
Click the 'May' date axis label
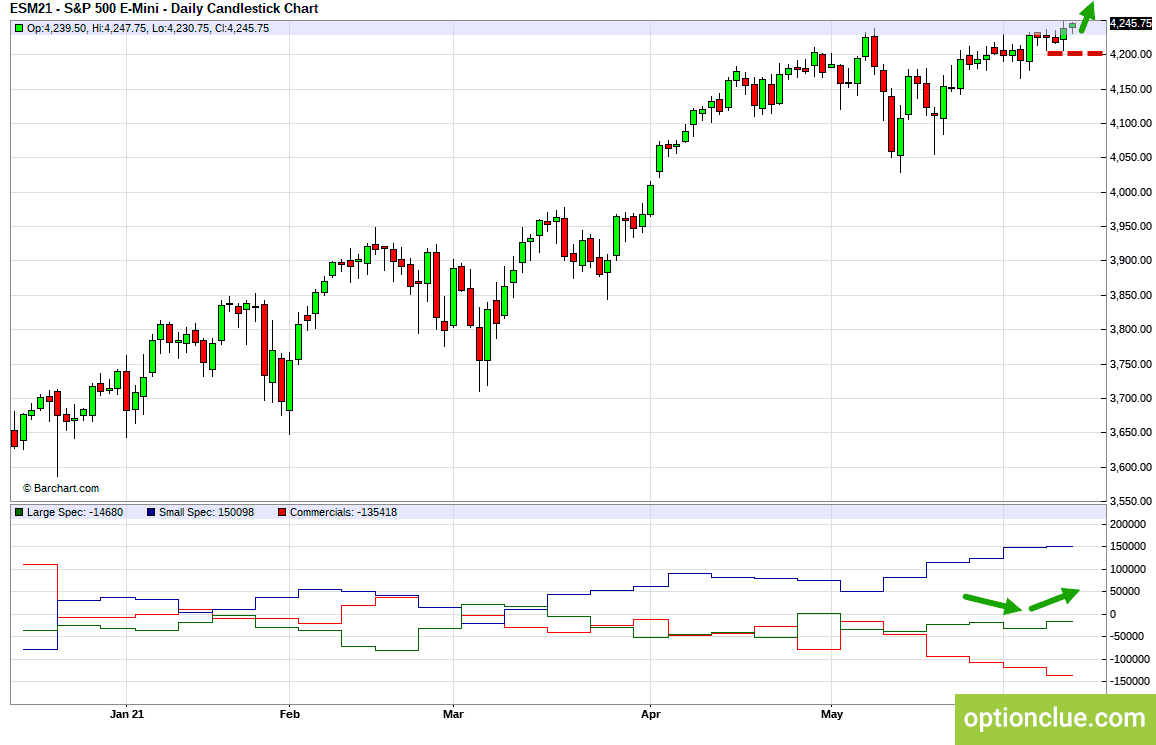pos(832,714)
